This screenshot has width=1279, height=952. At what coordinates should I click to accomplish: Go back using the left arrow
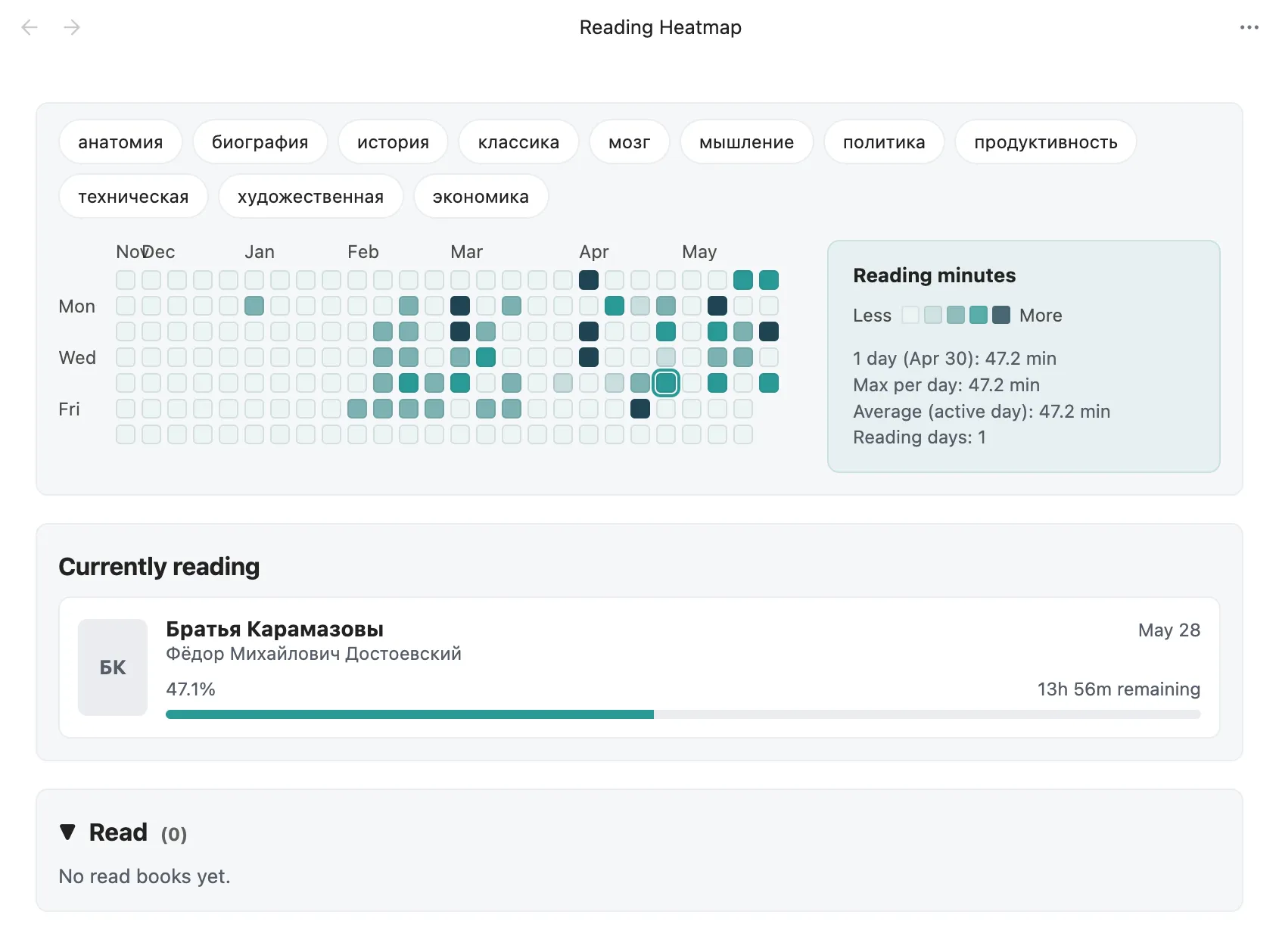click(x=30, y=28)
